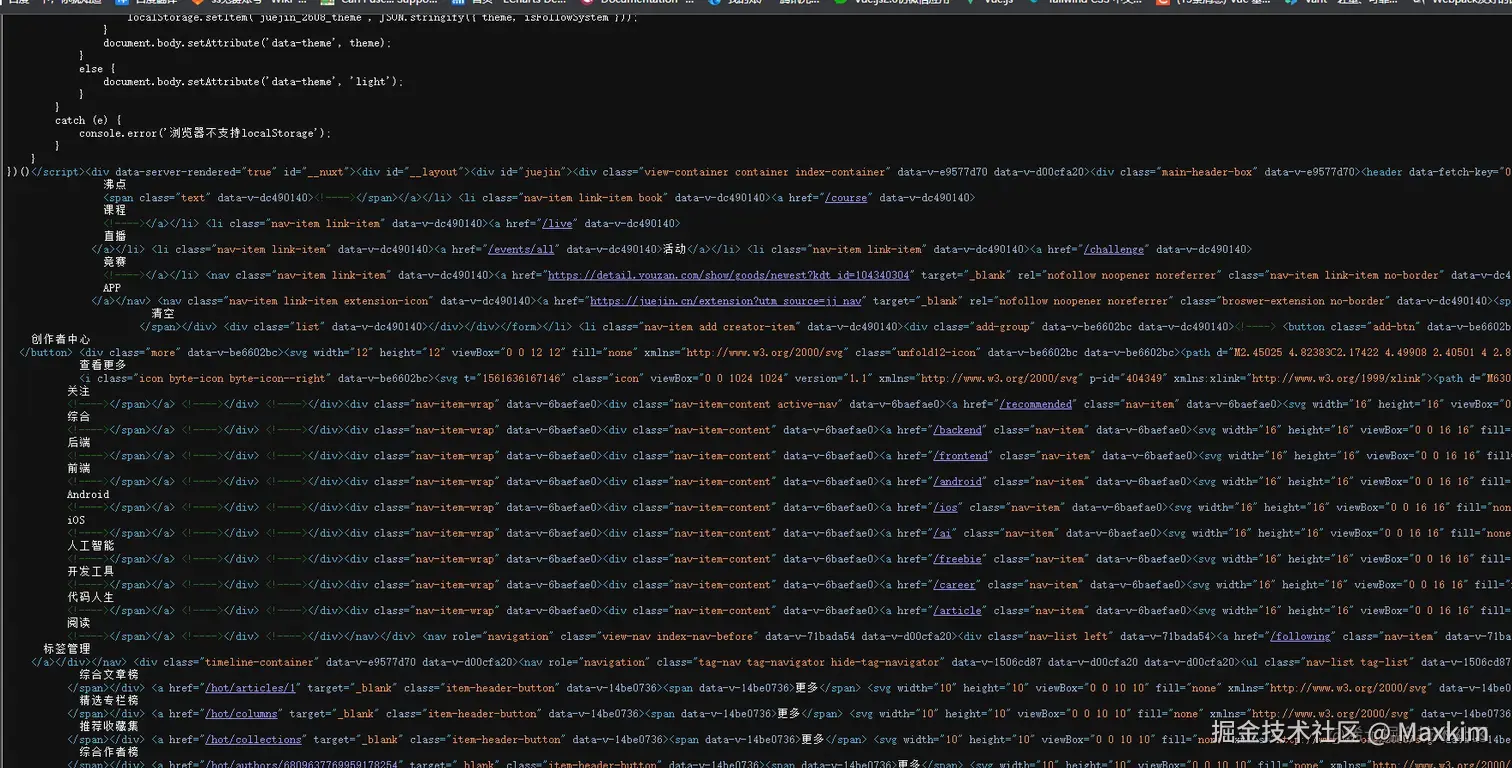Screen dimensions: 1512x768
Task: Open the /article href link
Action: pos(958,611)
